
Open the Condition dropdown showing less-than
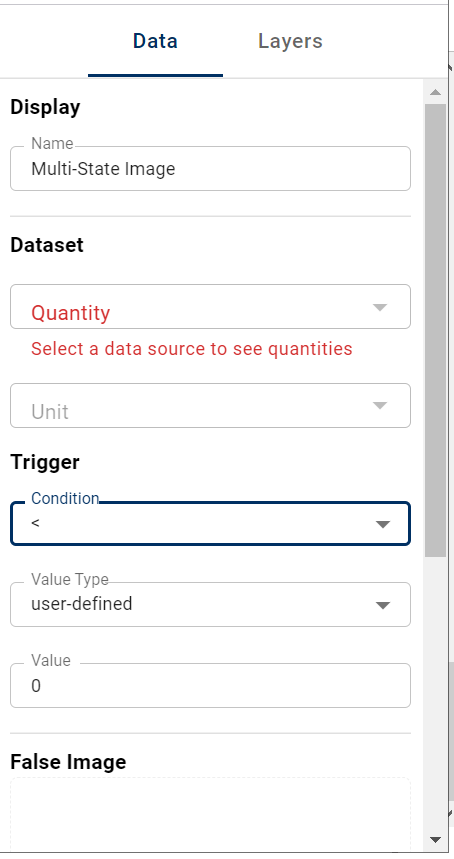tap(210, 524)
